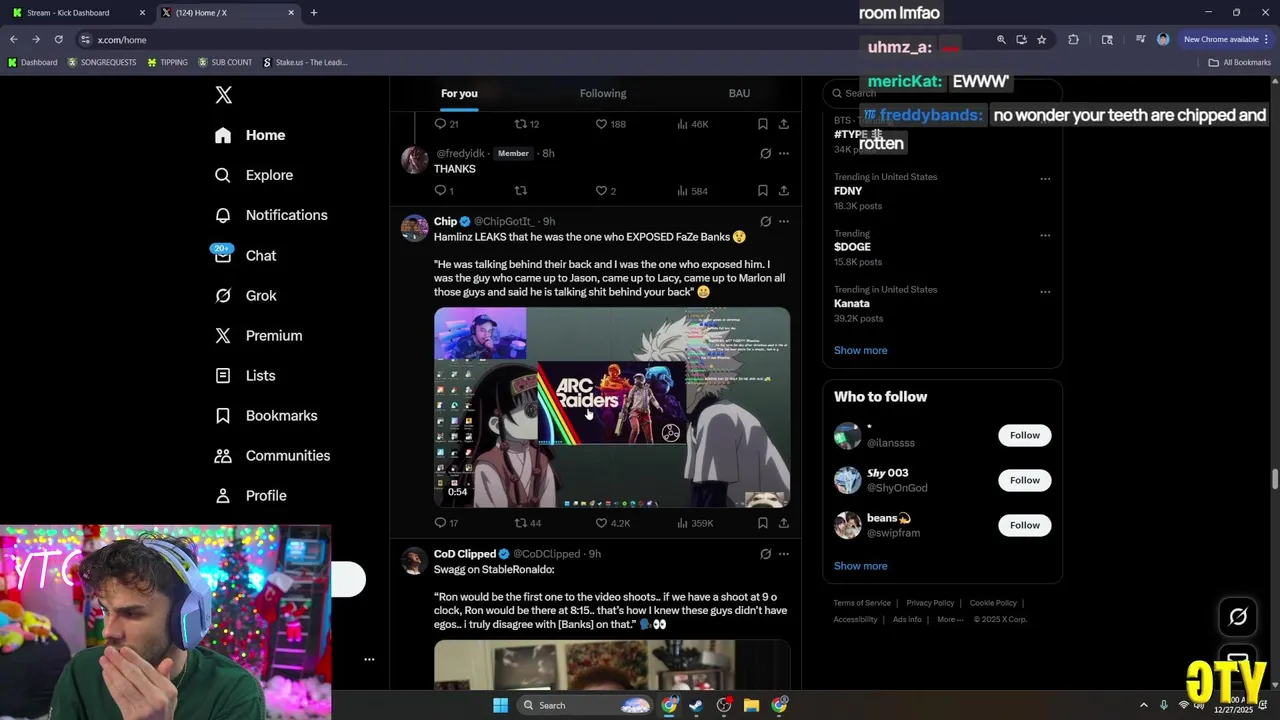The height and width of the screenshot is (720, 1280).
Task: Bookmark this page with star icon
Action: 1041,39
